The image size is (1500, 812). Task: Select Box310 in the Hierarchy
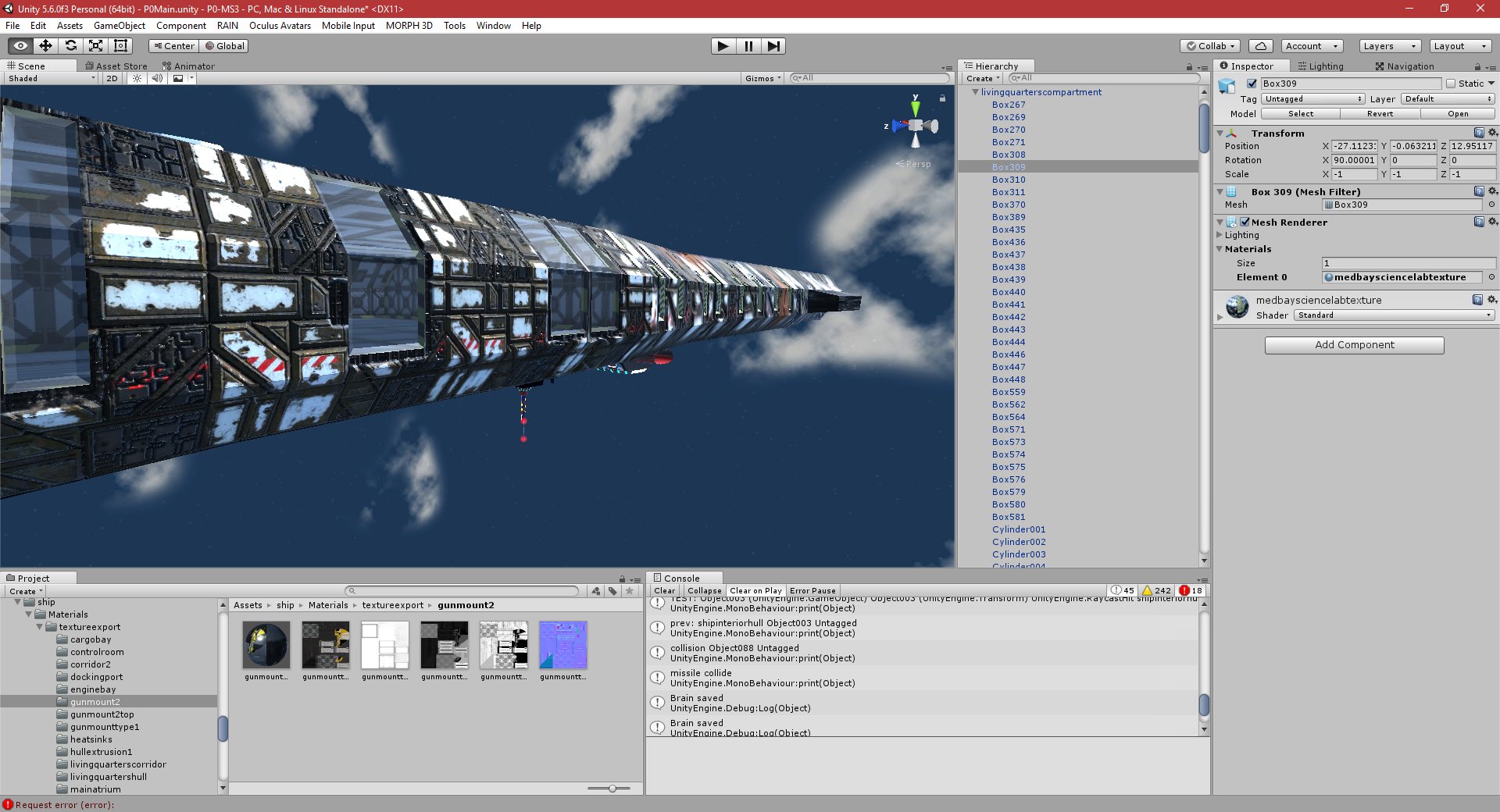[x=1009, y=180]
